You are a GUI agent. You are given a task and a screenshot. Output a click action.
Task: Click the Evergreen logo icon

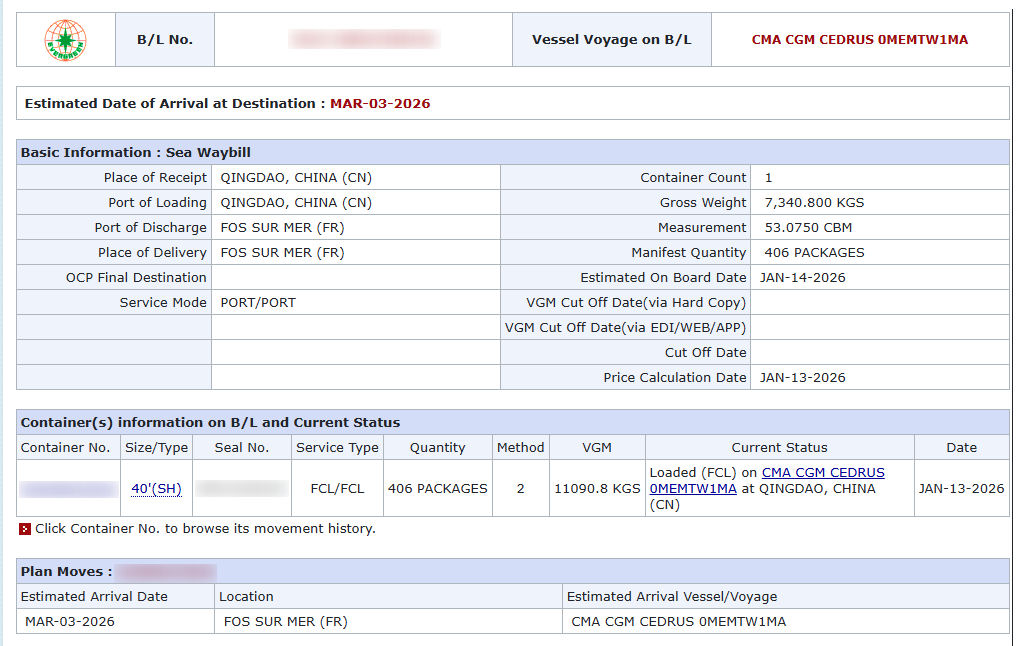tap(66, 40)
